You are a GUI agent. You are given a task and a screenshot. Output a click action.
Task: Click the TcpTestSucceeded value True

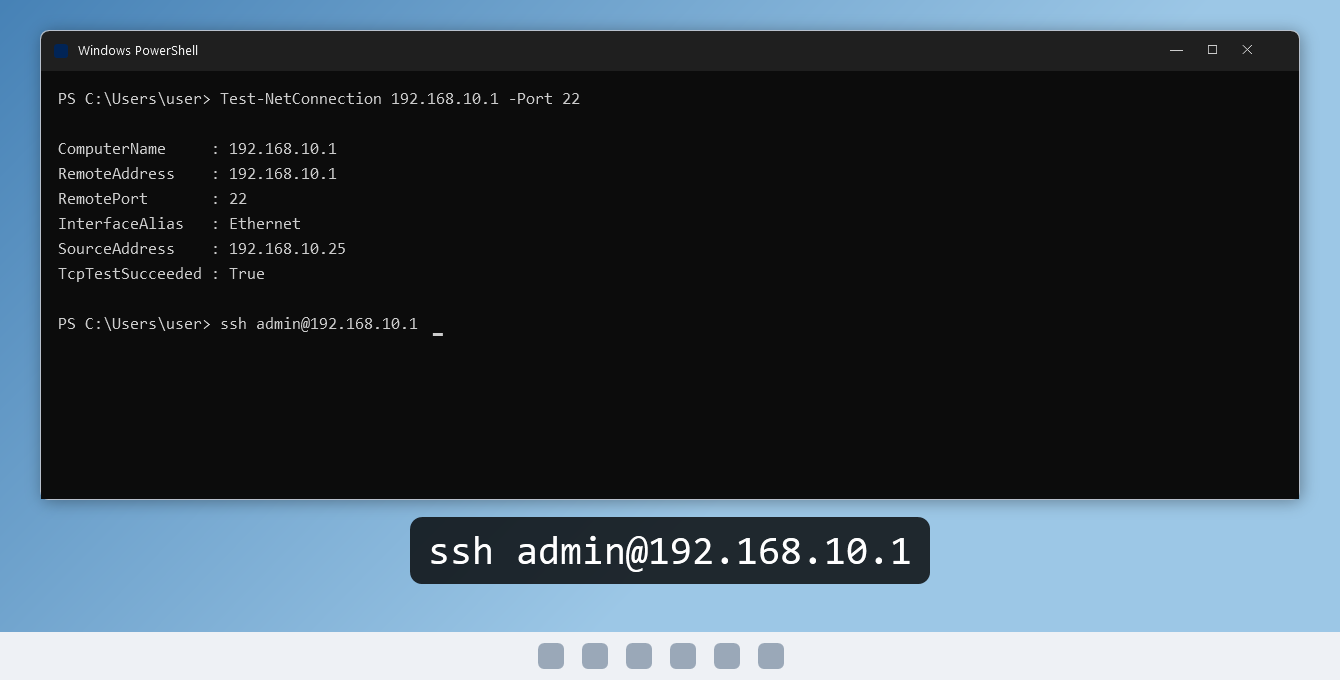[x=247, y=274]
